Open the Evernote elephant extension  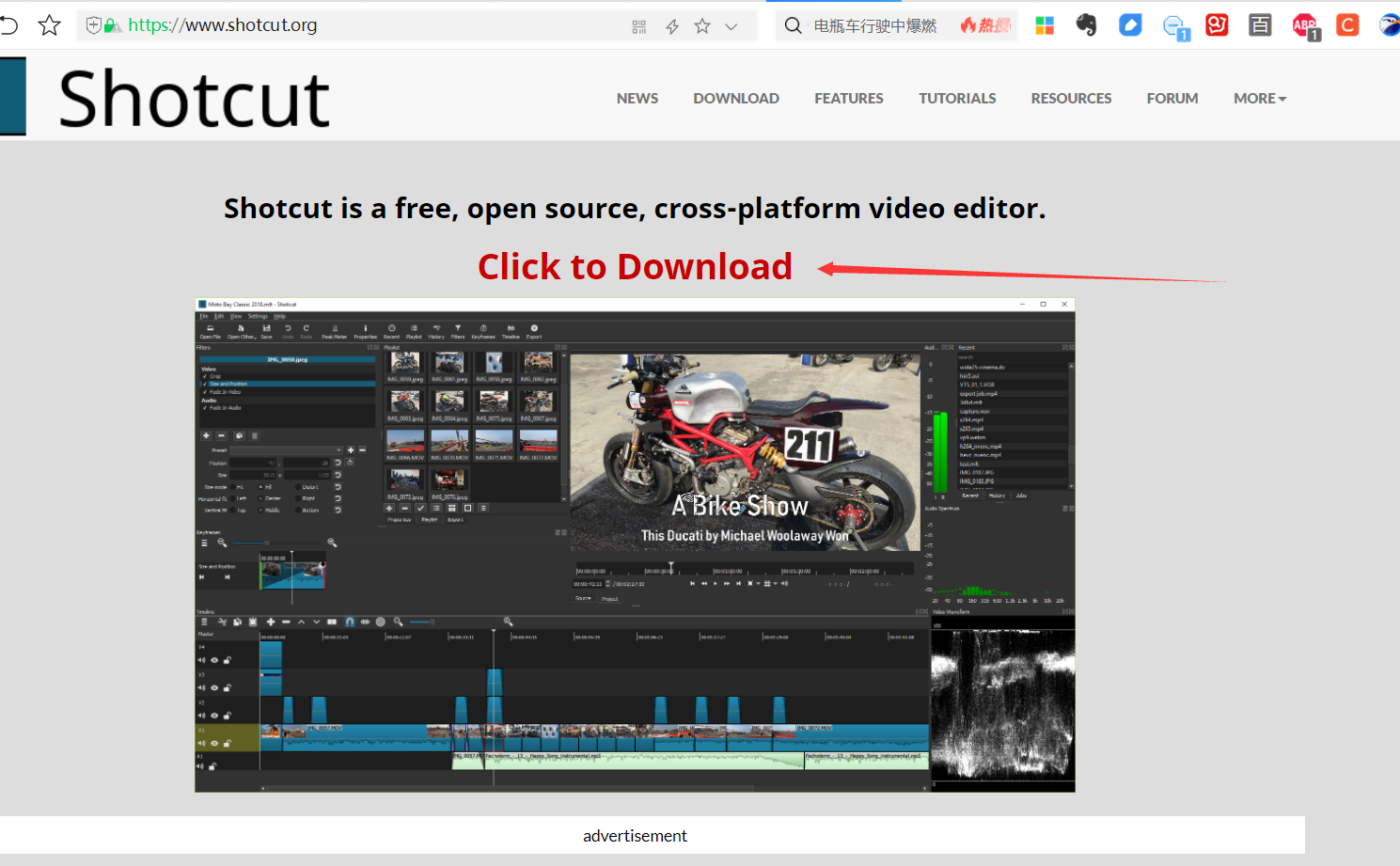(1087, 25)
